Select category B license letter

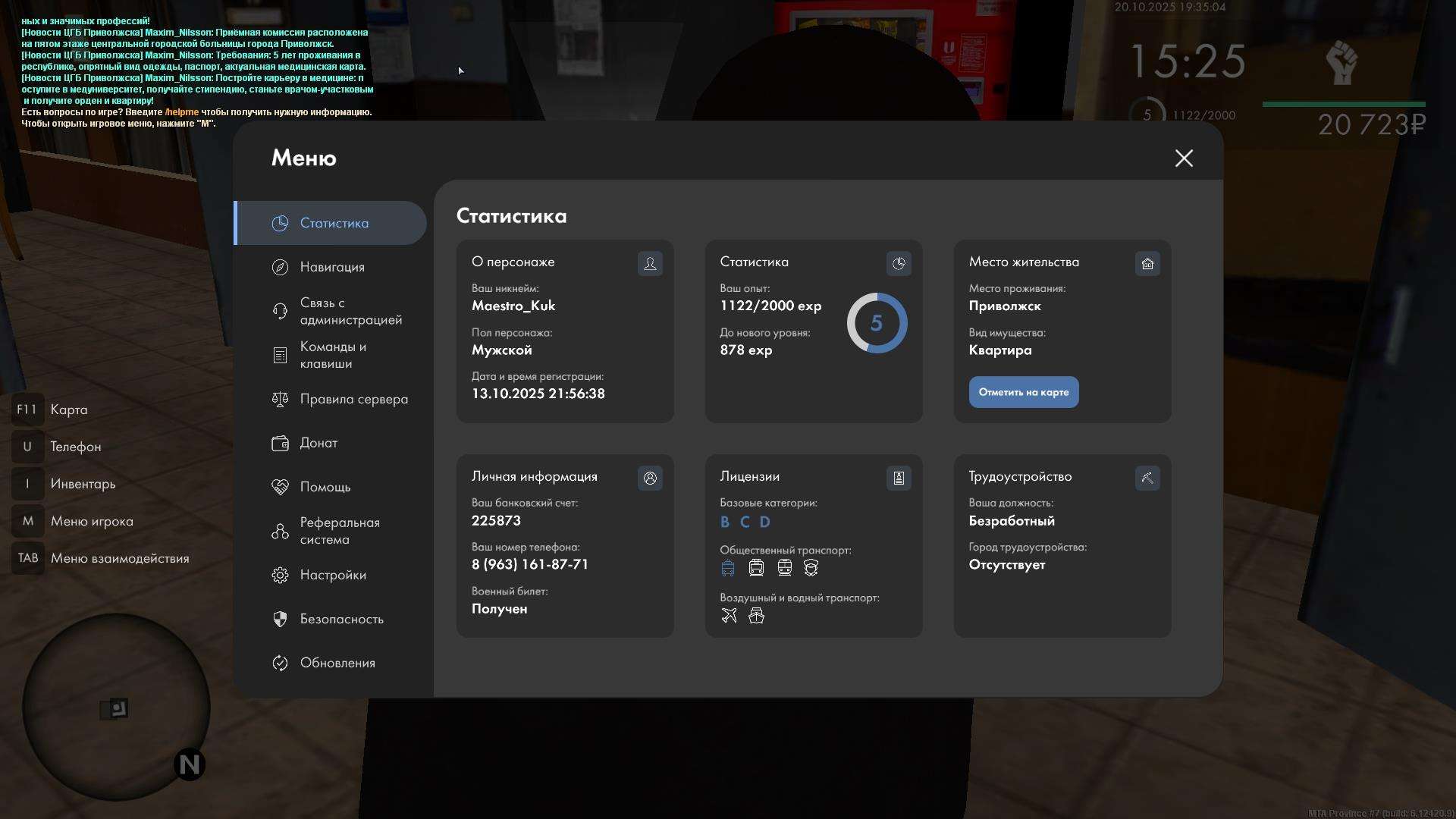point(725,522)
